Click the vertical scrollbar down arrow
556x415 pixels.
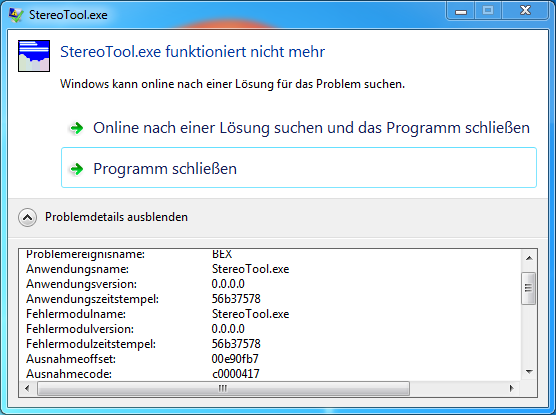(x=529, y=372)
